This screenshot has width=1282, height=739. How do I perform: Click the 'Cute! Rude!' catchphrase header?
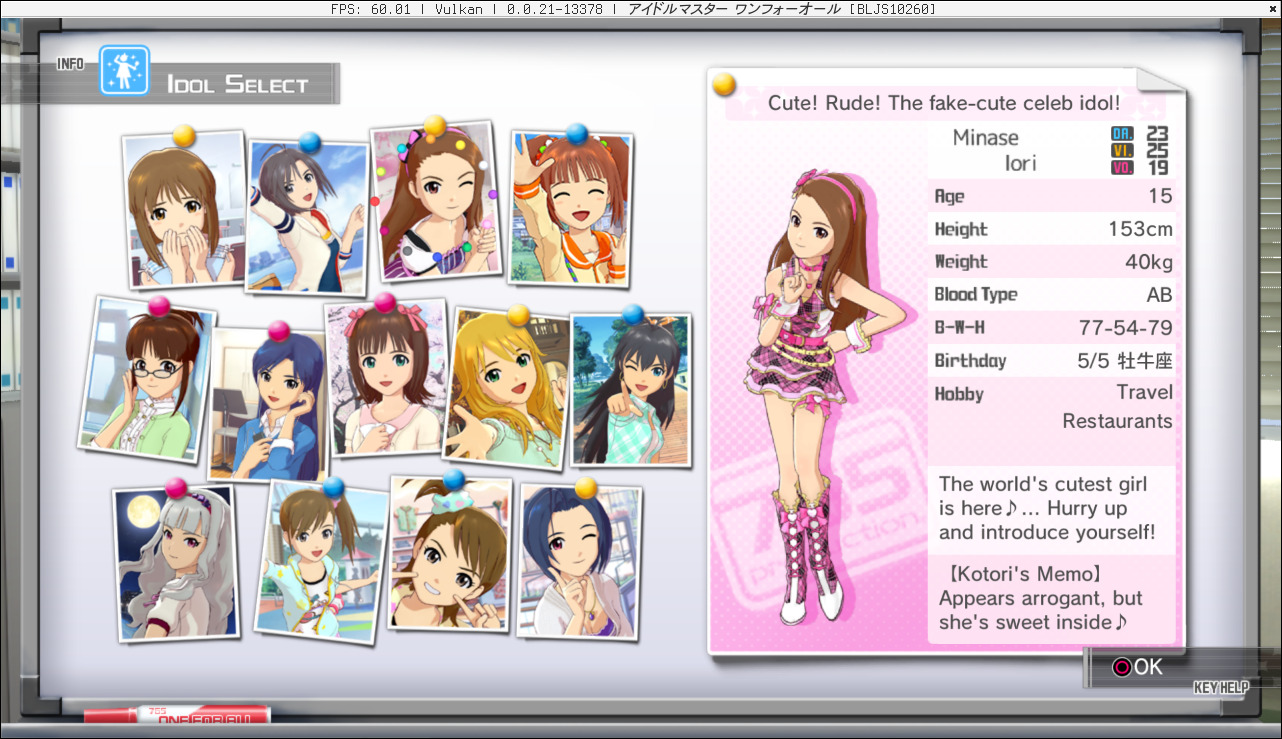coord(944,103)
